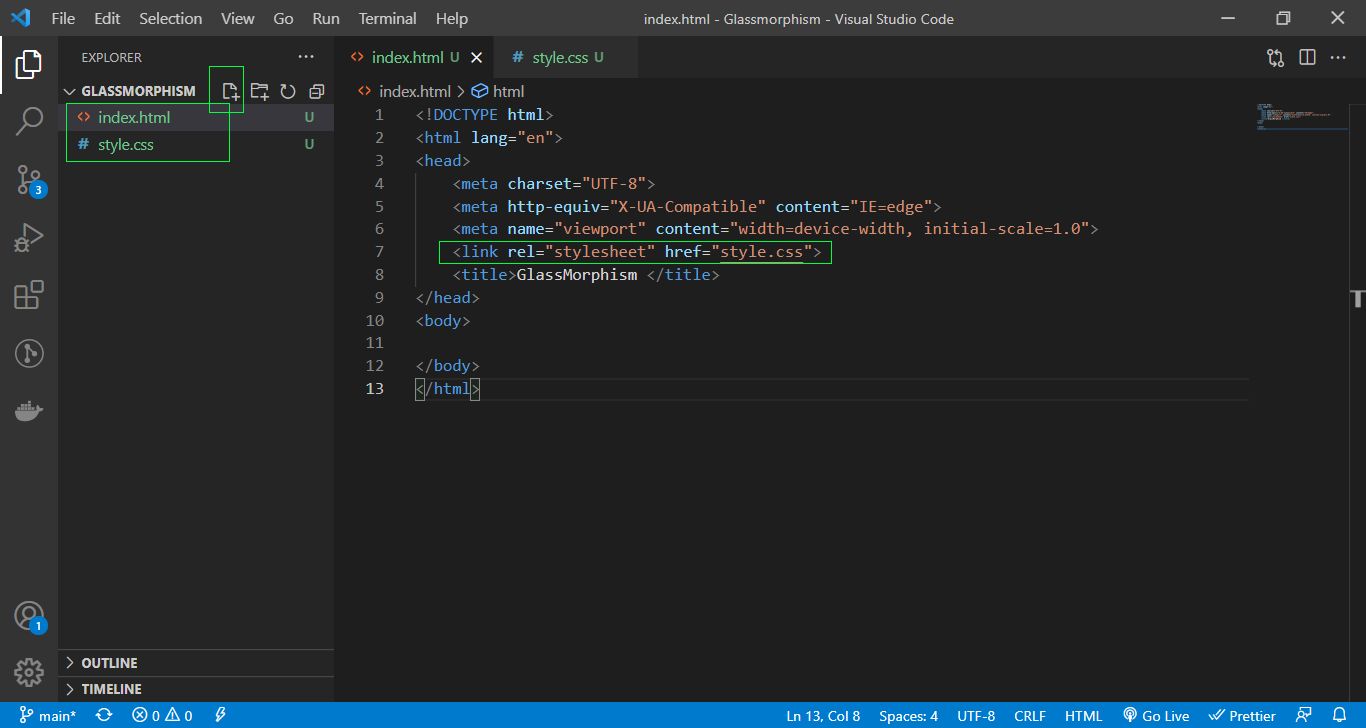Change end of line sequence CRLF

(1030, 715)
